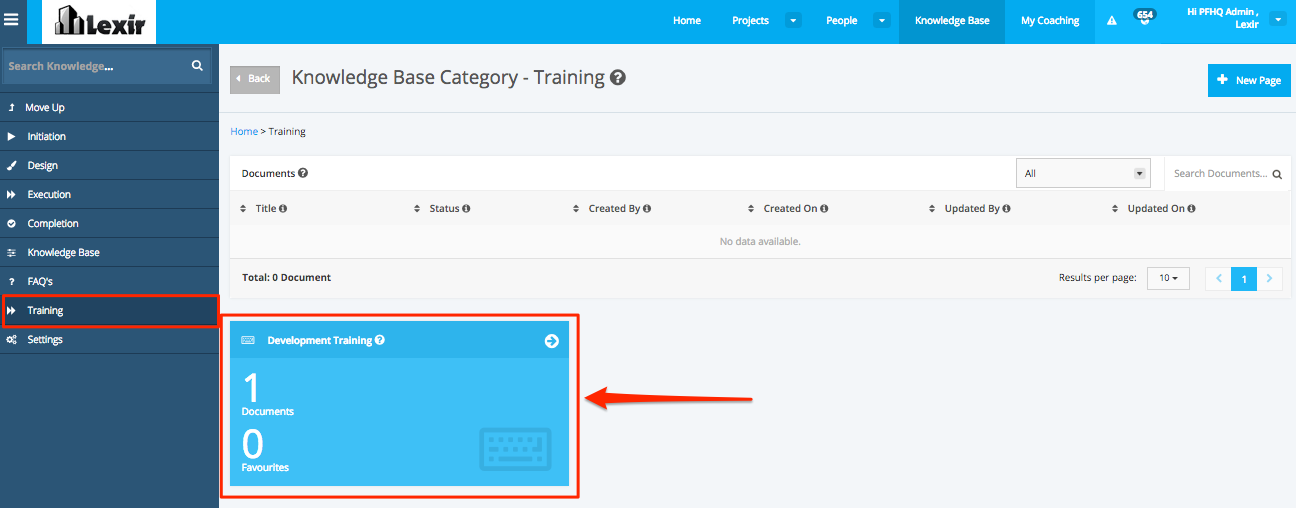Open the alert warning triangle icon

pyautogui.click(x=1112, y=20)
